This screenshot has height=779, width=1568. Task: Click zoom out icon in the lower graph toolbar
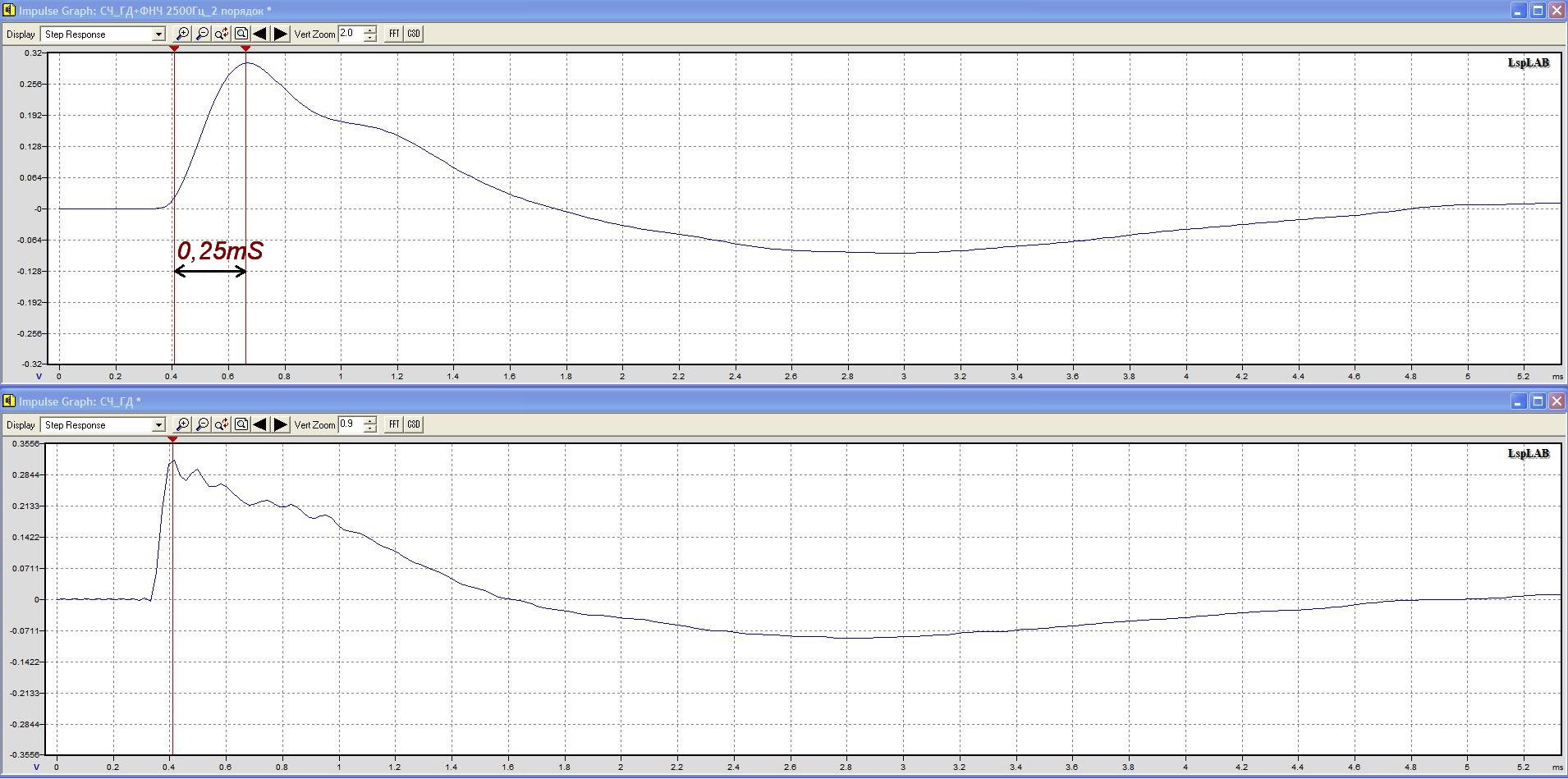coord(202,424)
